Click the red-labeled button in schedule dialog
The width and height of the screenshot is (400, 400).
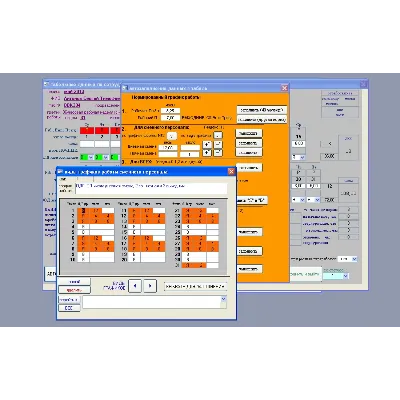74,290
